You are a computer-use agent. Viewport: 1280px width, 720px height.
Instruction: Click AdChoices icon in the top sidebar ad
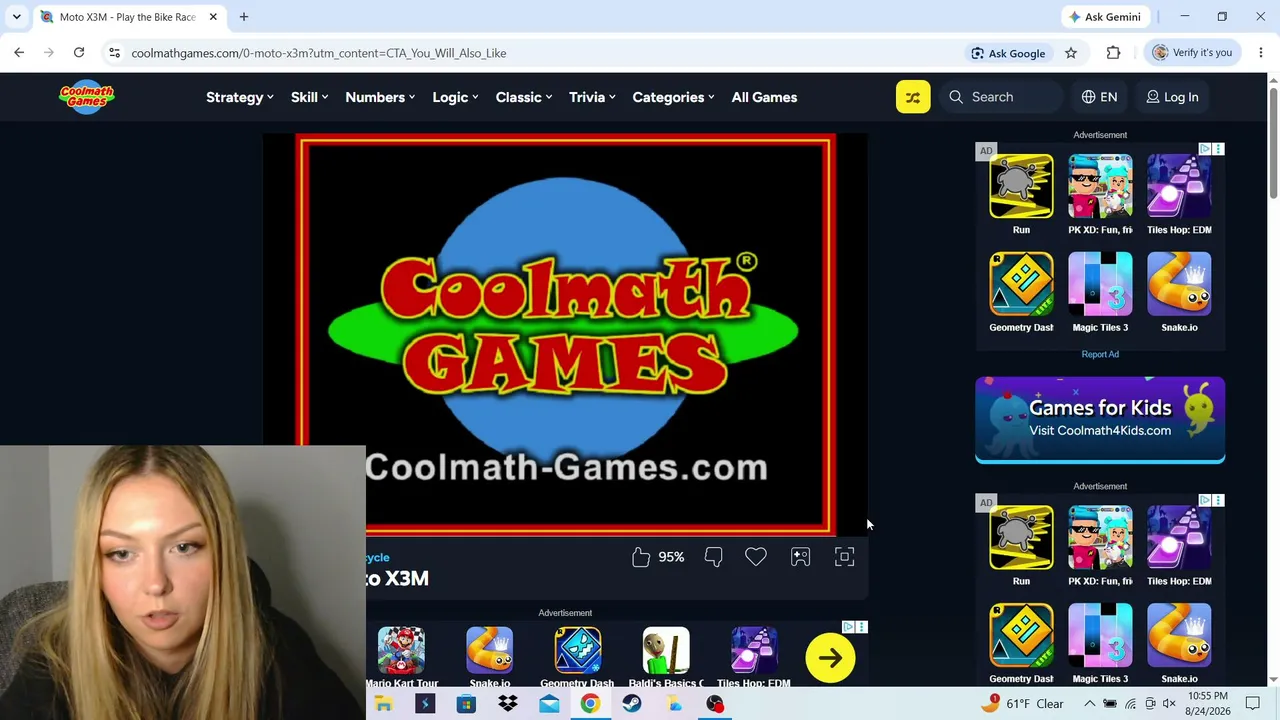(1205, 149)
